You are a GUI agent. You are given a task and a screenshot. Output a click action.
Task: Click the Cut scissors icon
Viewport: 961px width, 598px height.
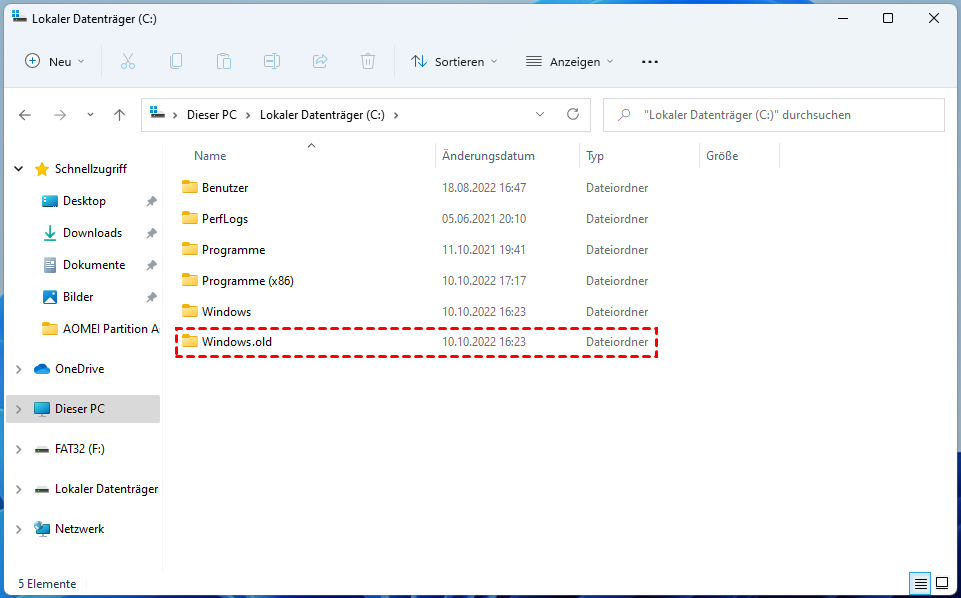coord(127,61)
